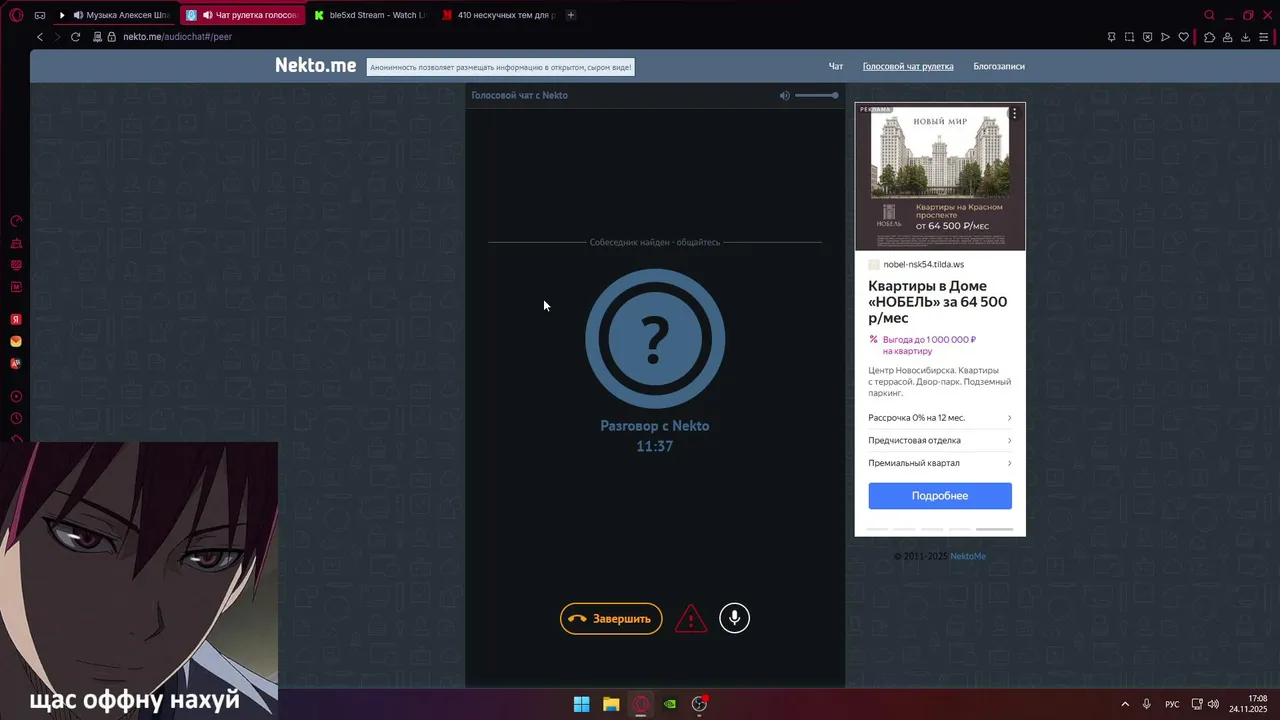Open the Opera GX main menu
The height and width of the screenshot is (720, 1280).
16,15
